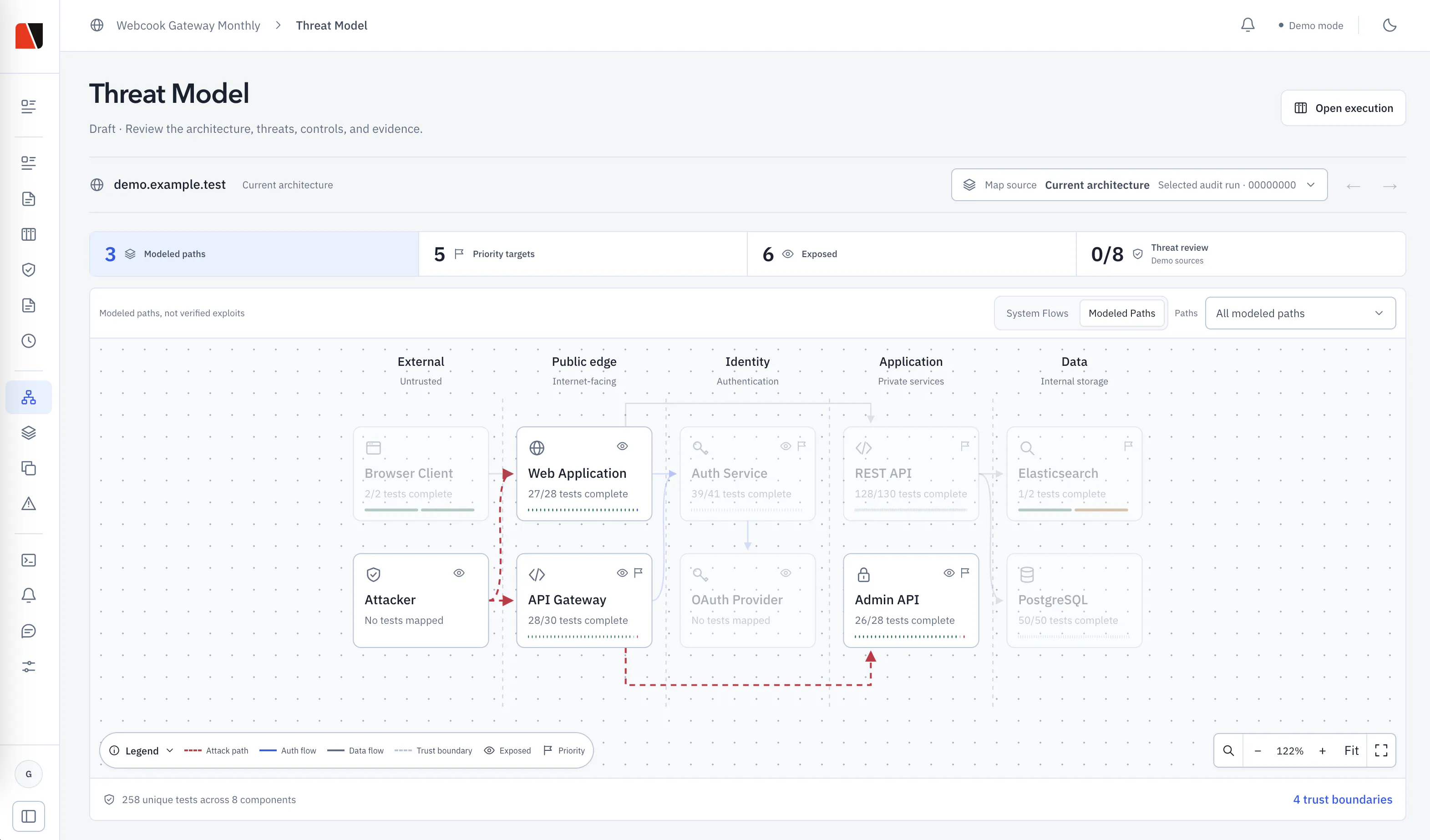Select the Modeled paths stat tab

point(254,253)
